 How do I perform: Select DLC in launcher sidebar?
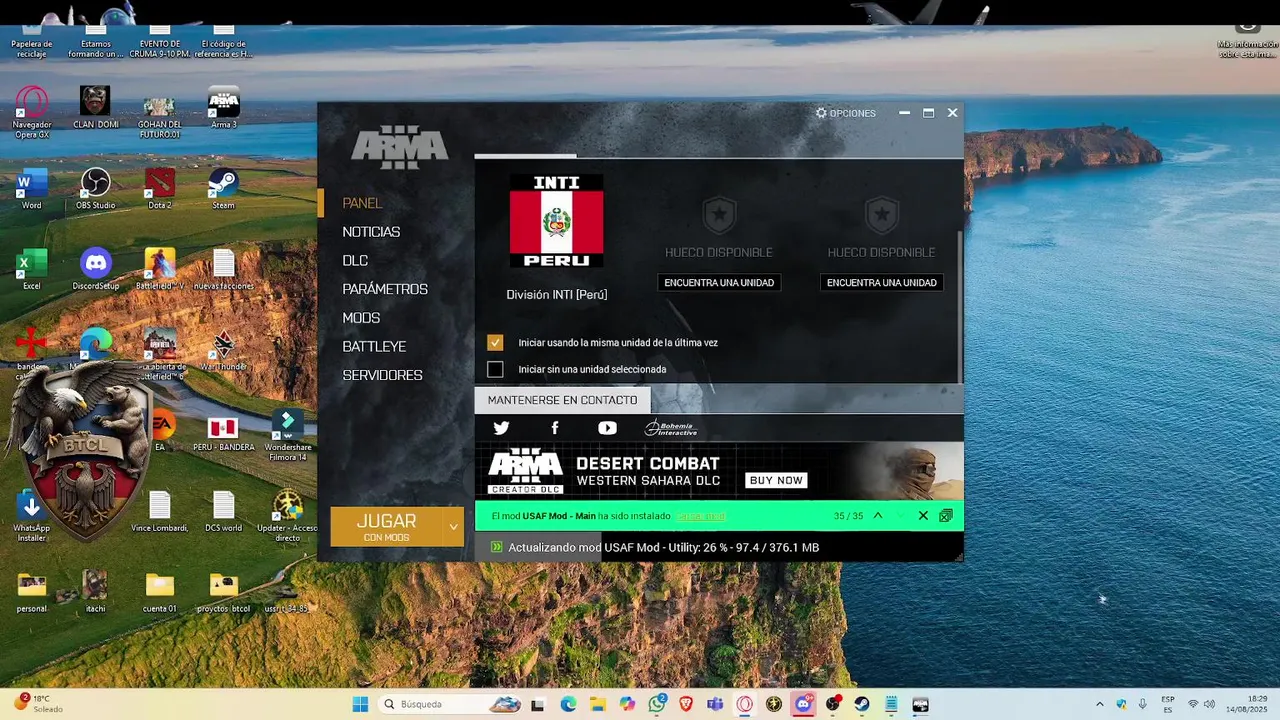pos(355,260)
